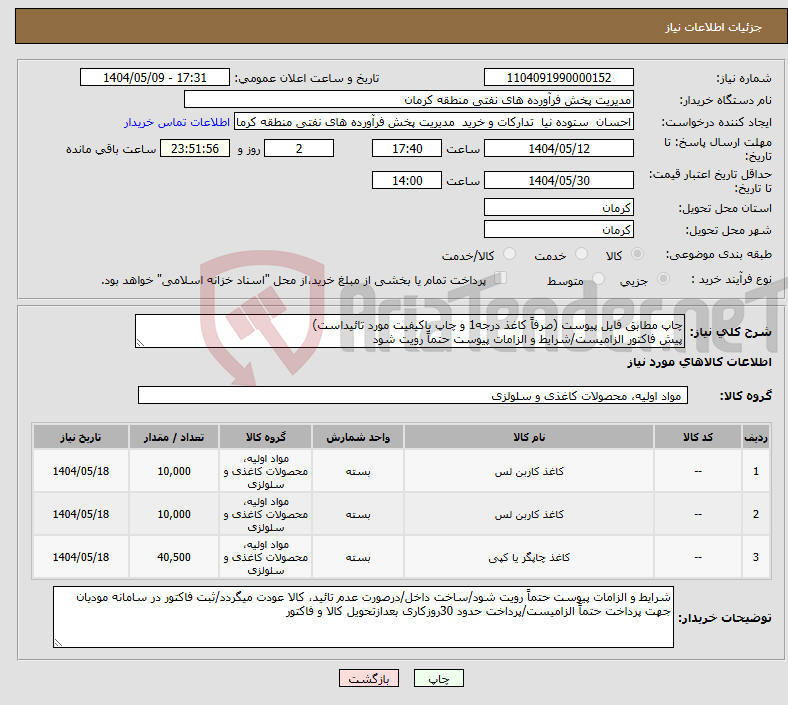Select the متوسط purchase type radio
The height and width of the screenshot is (705, 788).
pyautogui.click(x=599, y=281)
